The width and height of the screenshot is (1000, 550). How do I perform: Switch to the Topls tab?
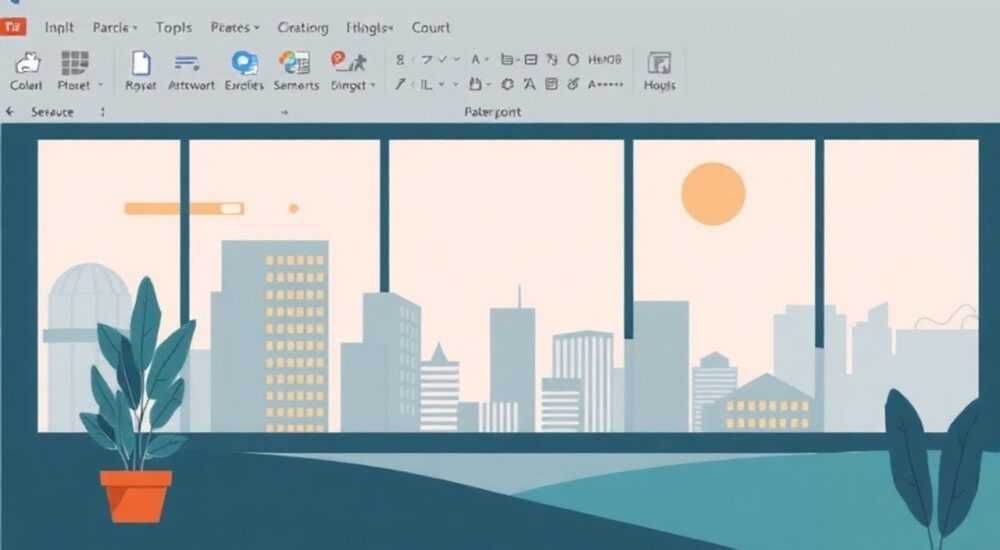(174, 27)
